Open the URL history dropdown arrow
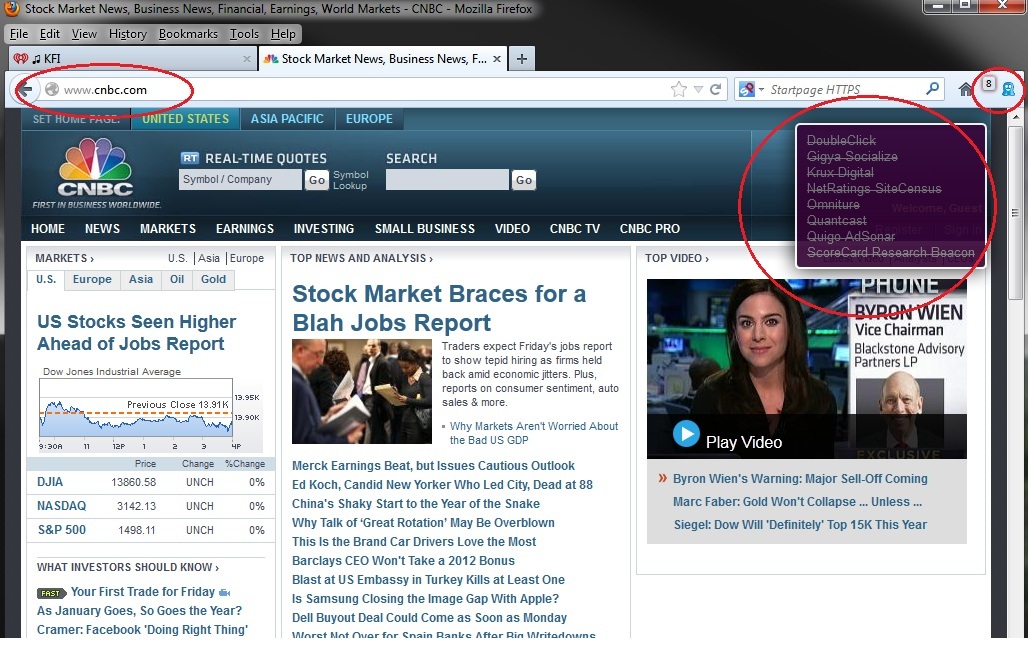This screenshot has height=668, width=1028. pos(698,89)
